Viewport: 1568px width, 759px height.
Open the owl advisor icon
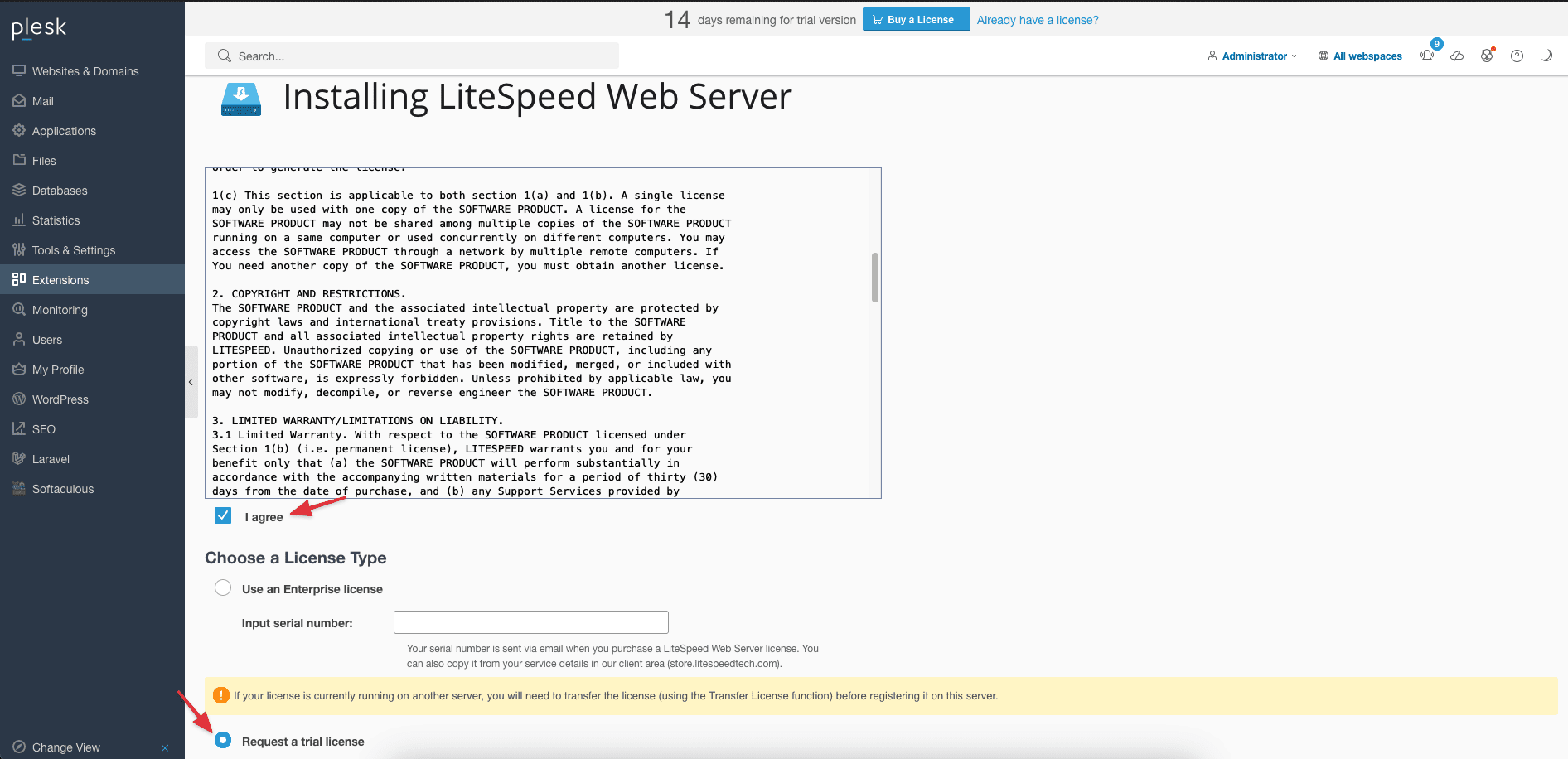coord(1487,56)
